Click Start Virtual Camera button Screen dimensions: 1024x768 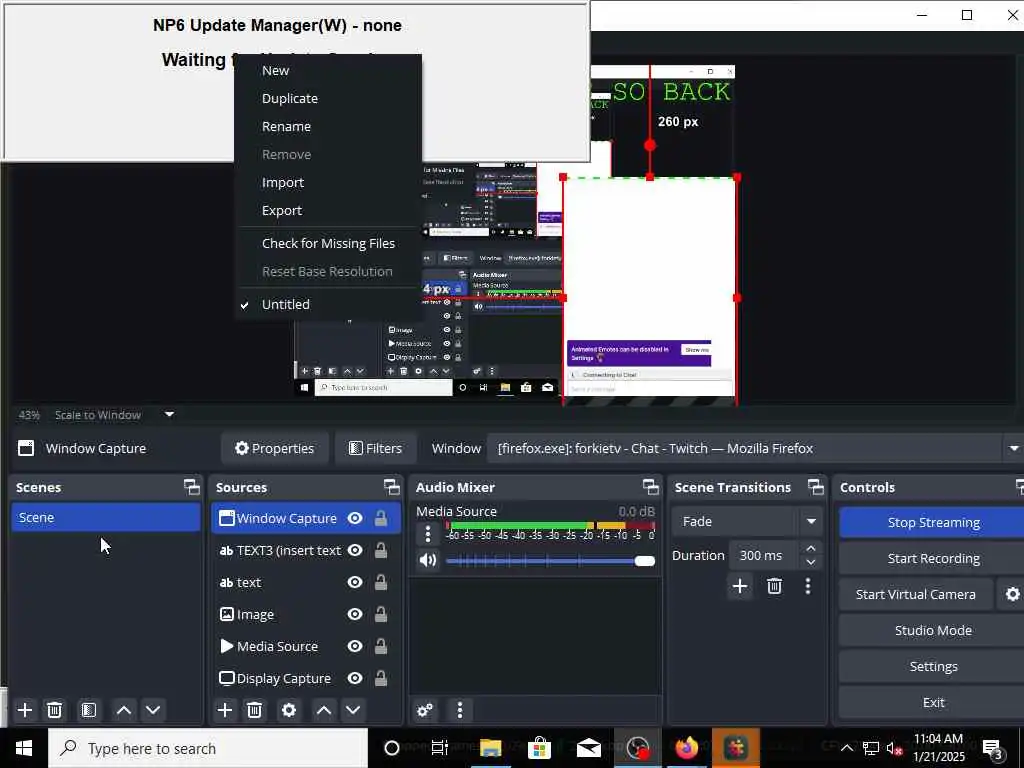click(916, 594)
